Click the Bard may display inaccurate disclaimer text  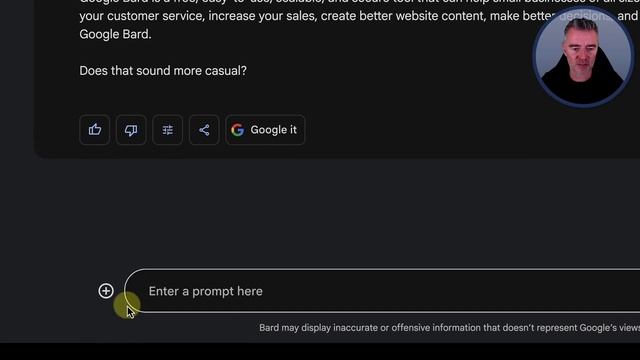(x=449, y=328)
